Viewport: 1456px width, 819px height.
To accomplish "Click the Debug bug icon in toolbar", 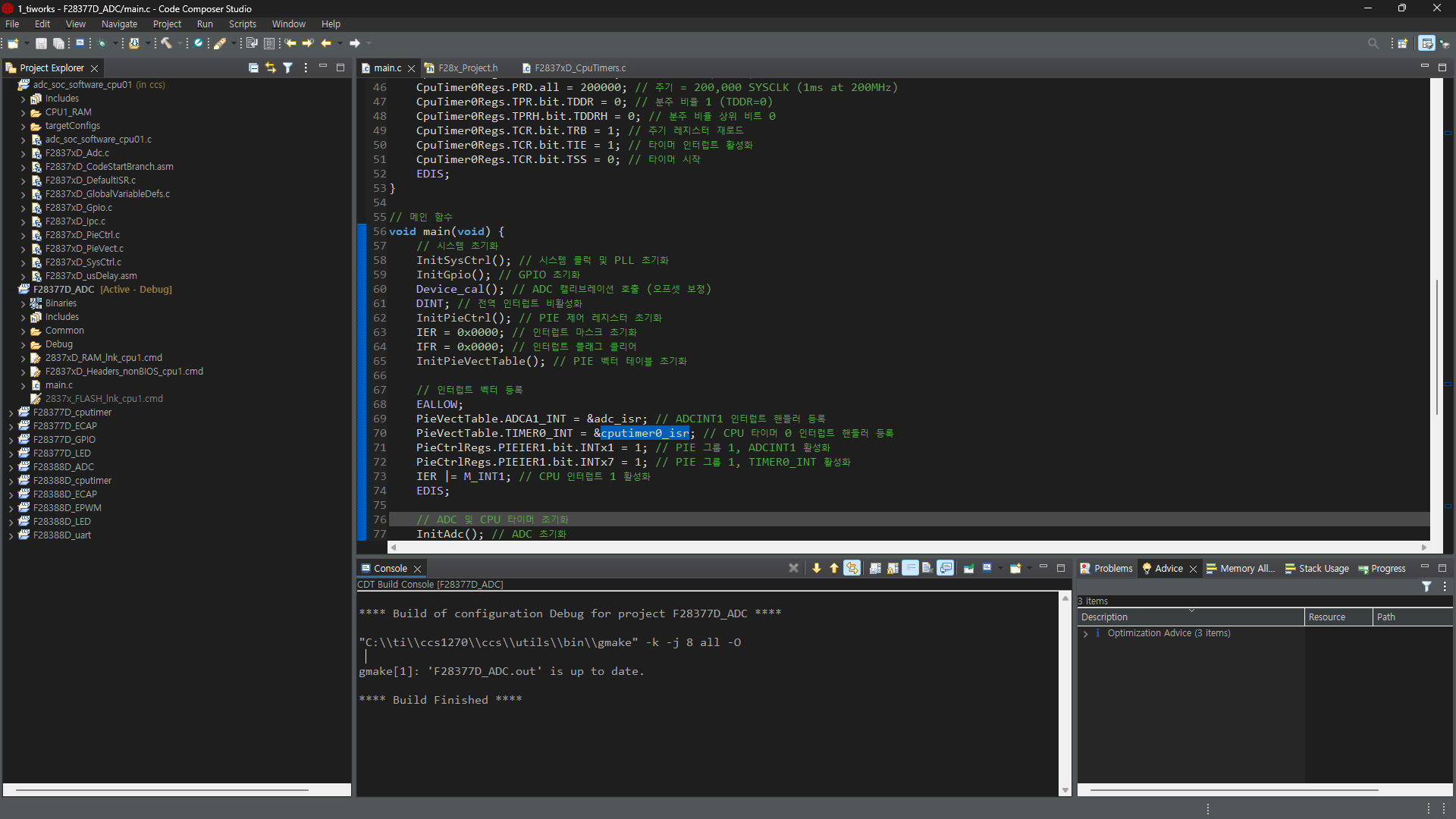I will (x=102, y=43).
